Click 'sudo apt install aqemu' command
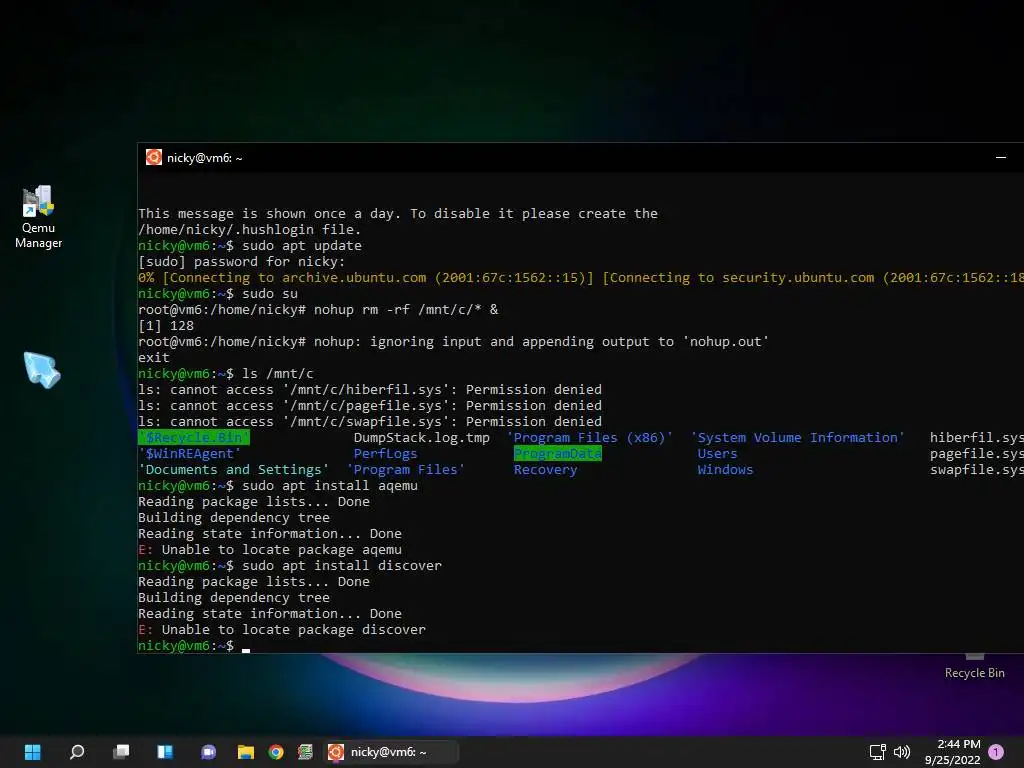This screenshot has width=1024, height=768. 330,485
